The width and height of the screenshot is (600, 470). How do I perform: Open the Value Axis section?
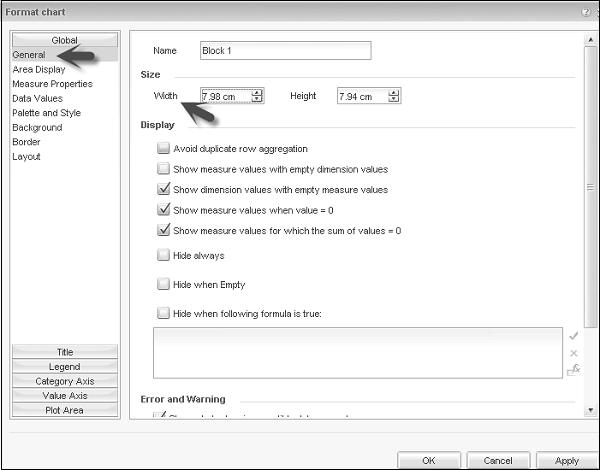65,395
